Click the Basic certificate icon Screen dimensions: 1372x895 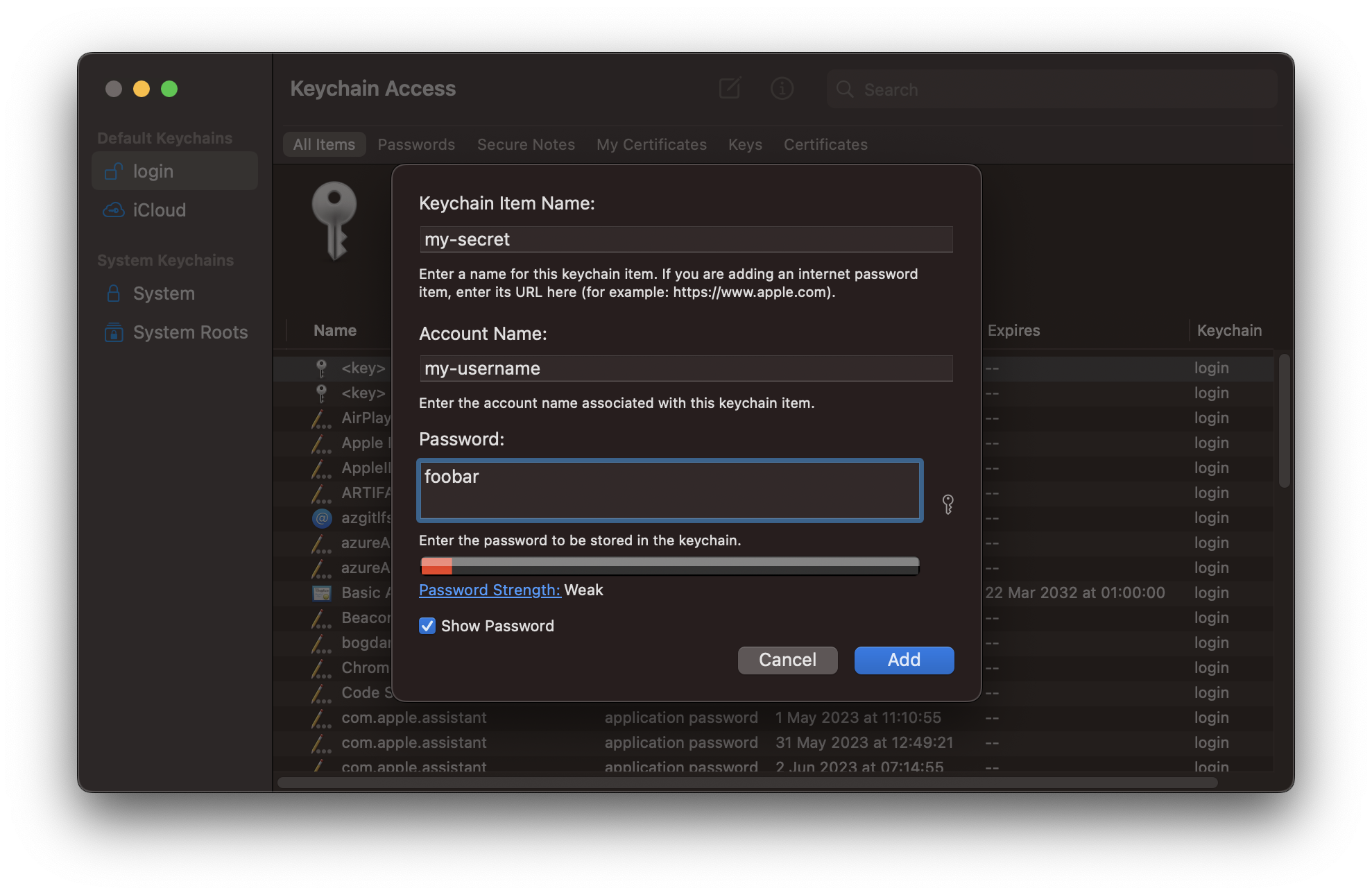(322, 593)
